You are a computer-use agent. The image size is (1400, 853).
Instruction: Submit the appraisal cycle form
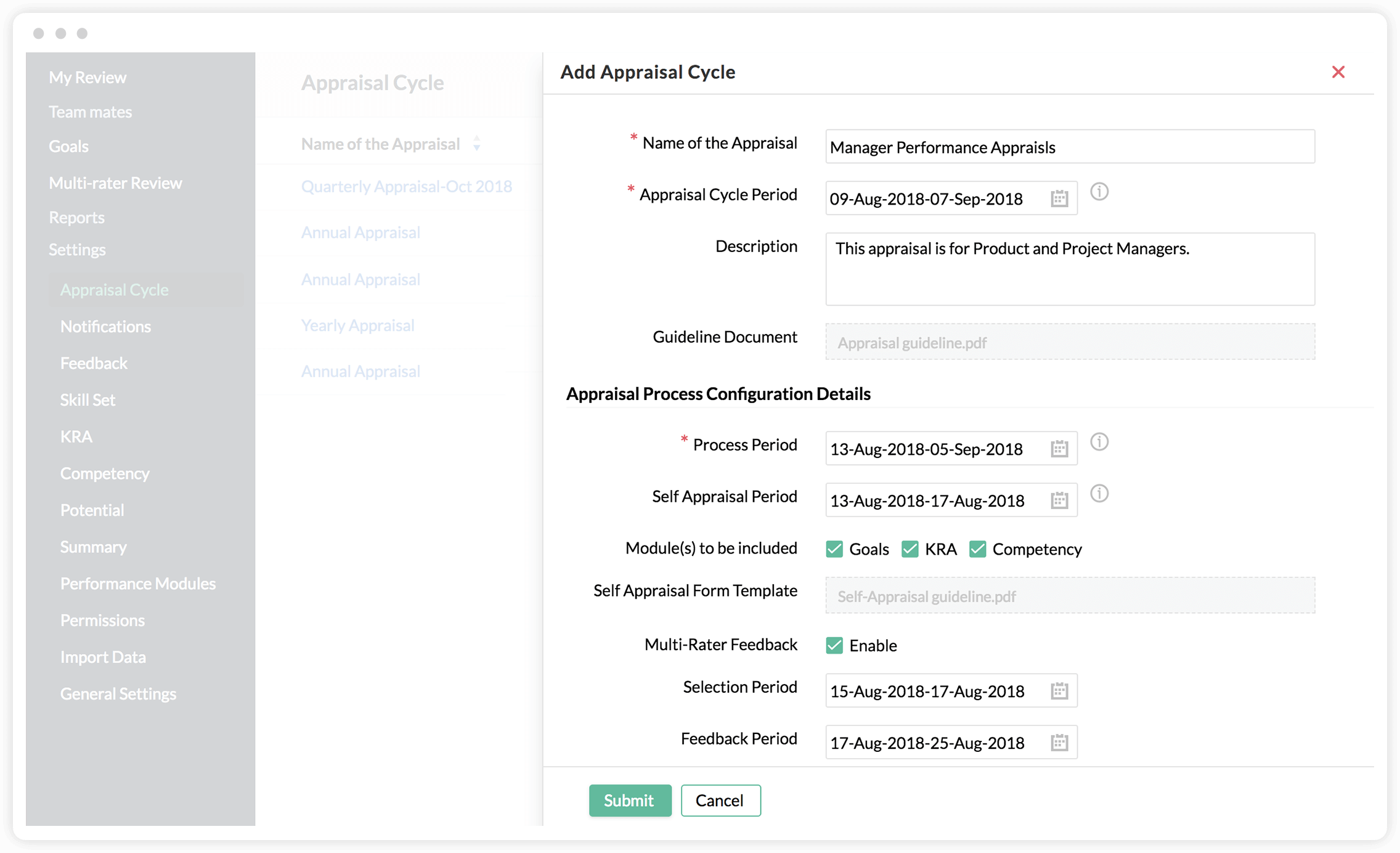[630, 801]
